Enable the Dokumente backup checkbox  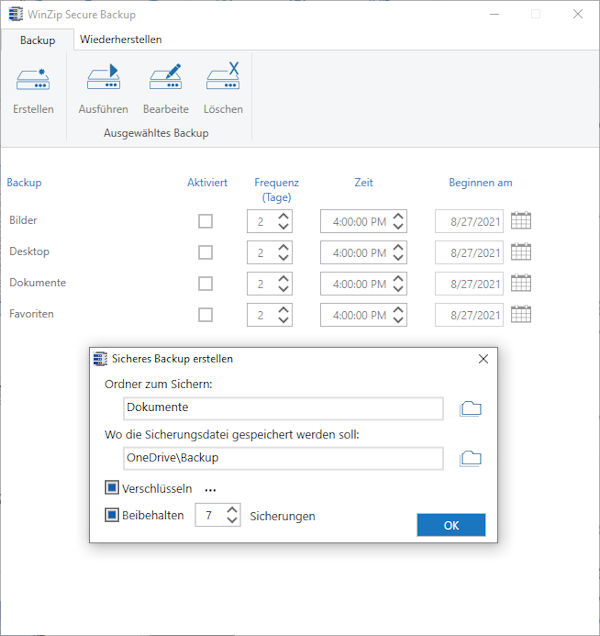point(205,284)
